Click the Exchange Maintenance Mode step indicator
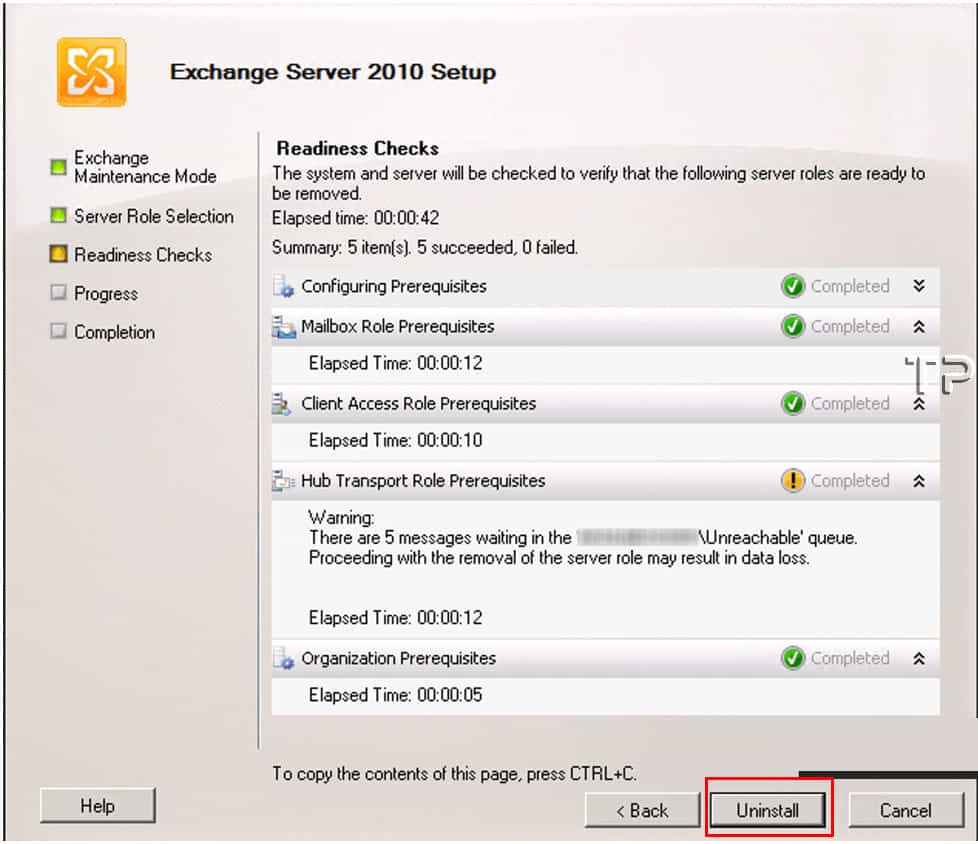978x844 pixels. click(x=59, y=167)
